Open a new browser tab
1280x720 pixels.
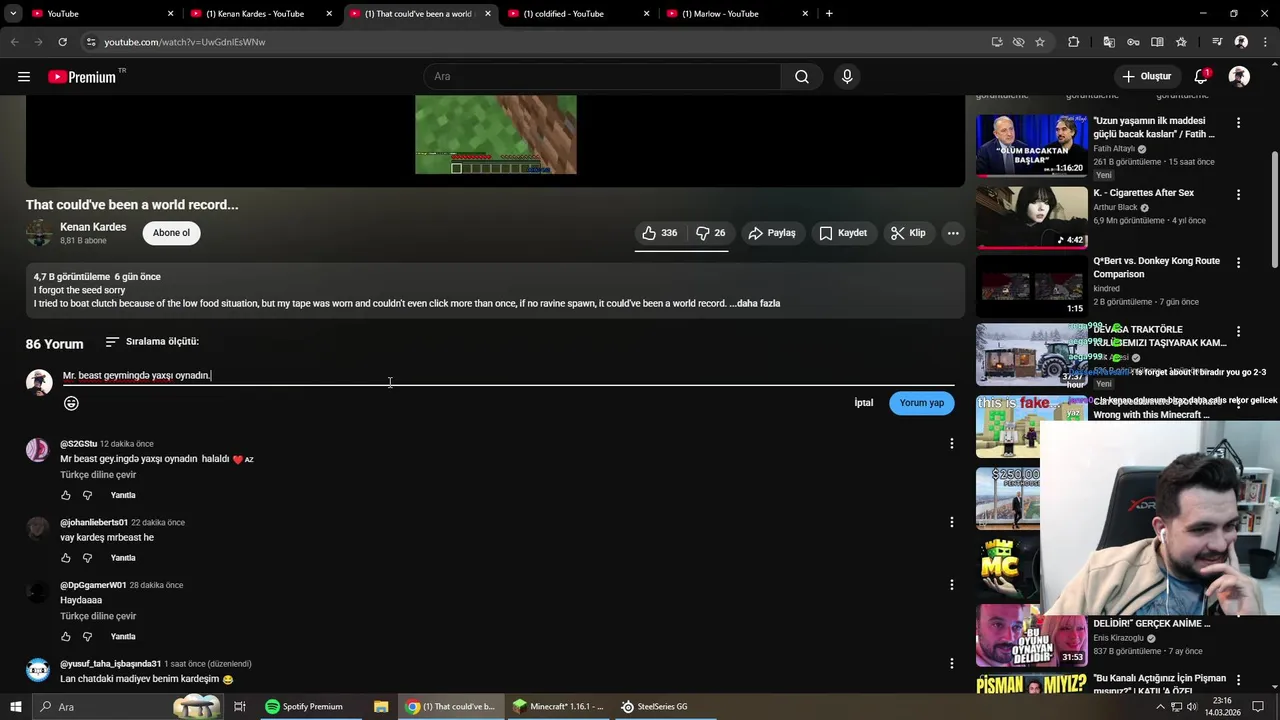[x=829, y=14]
